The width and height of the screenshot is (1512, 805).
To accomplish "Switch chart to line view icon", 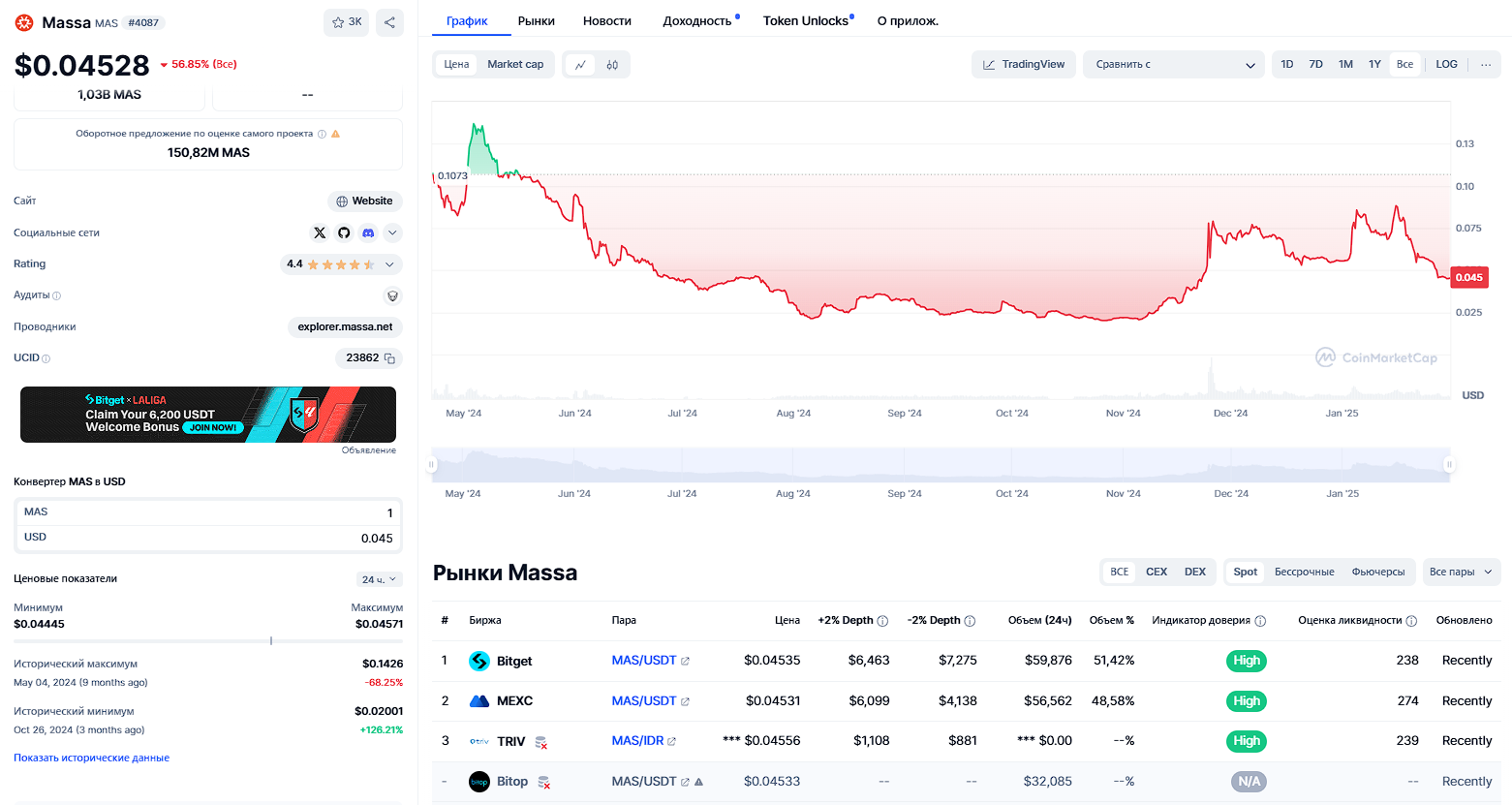I will tap(580, 65).
